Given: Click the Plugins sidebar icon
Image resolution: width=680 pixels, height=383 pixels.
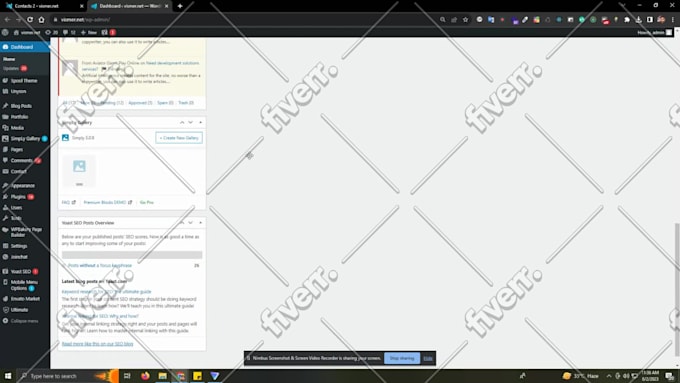Looking at the screenshot, I should (x=5, y=196).
